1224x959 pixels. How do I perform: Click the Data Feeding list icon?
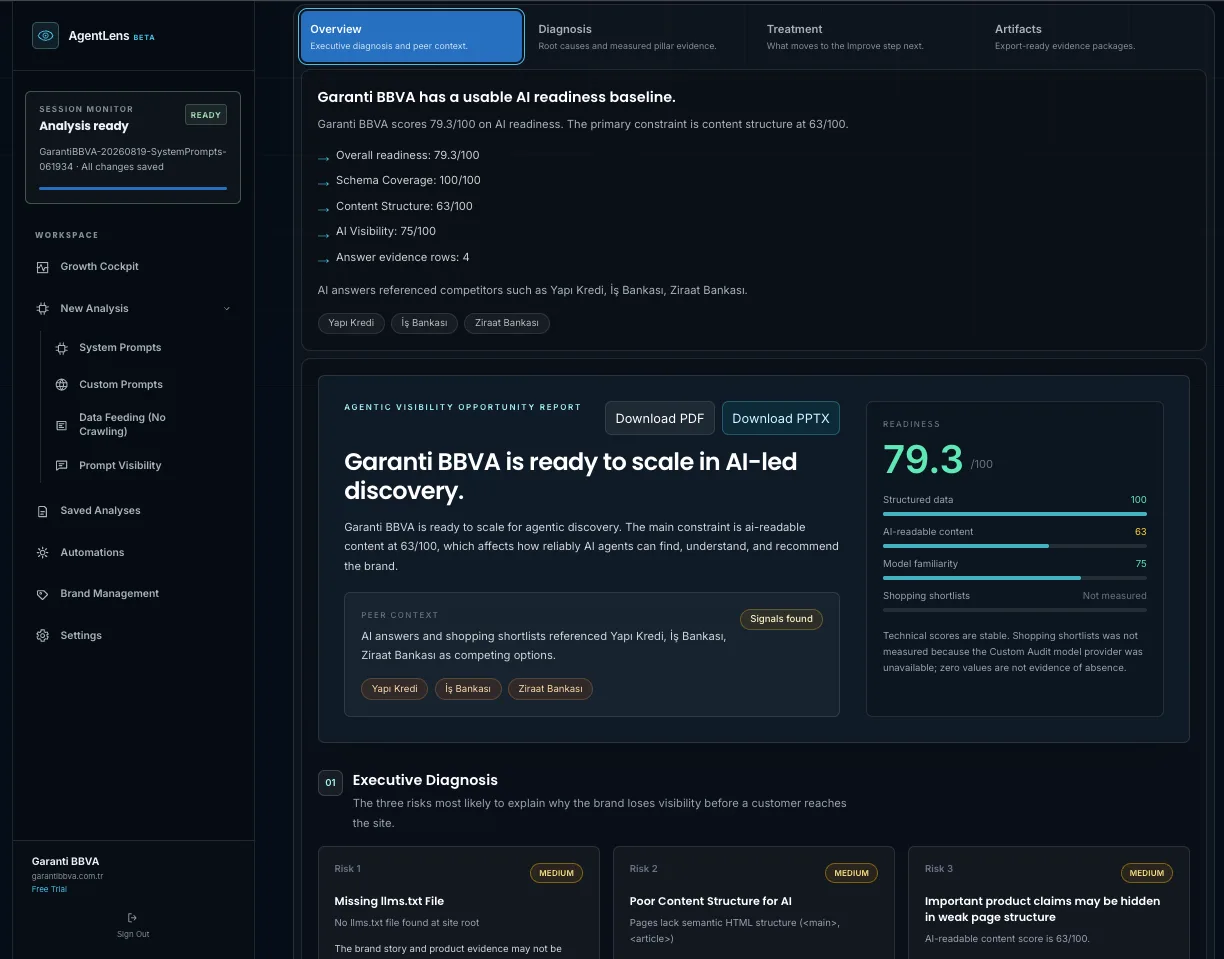click(x=61, y=425)
